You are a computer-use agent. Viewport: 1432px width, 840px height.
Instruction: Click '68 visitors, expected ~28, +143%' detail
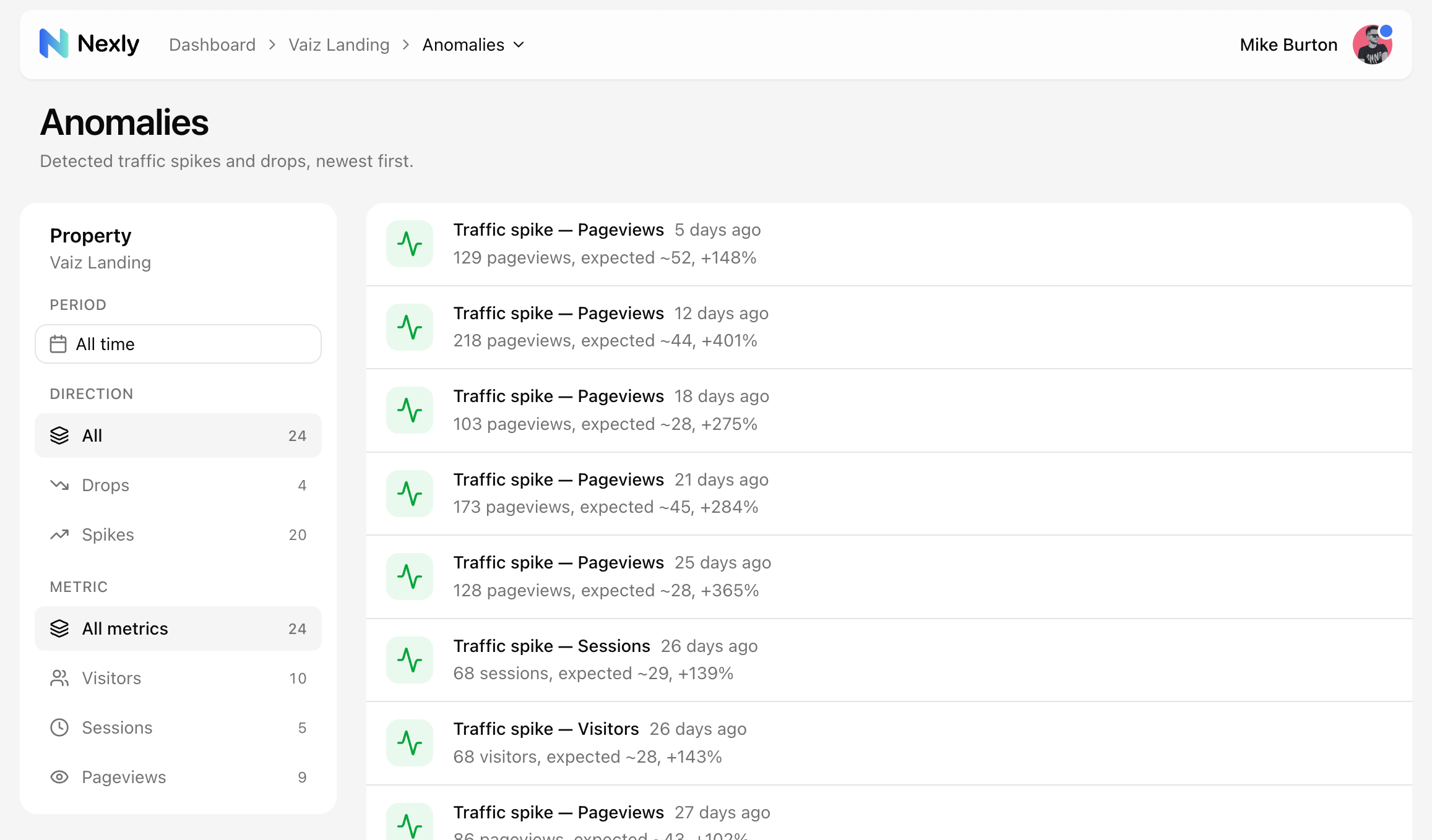(x=588, y=756)
